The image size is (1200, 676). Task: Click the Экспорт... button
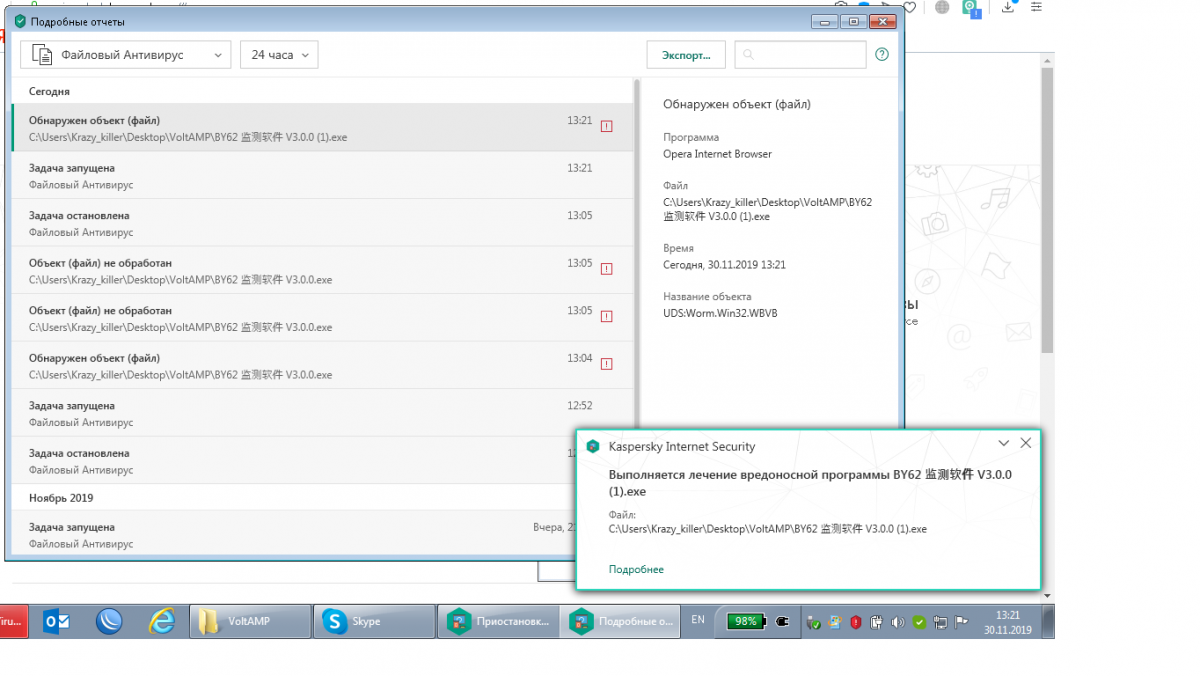tap(686, 55)
